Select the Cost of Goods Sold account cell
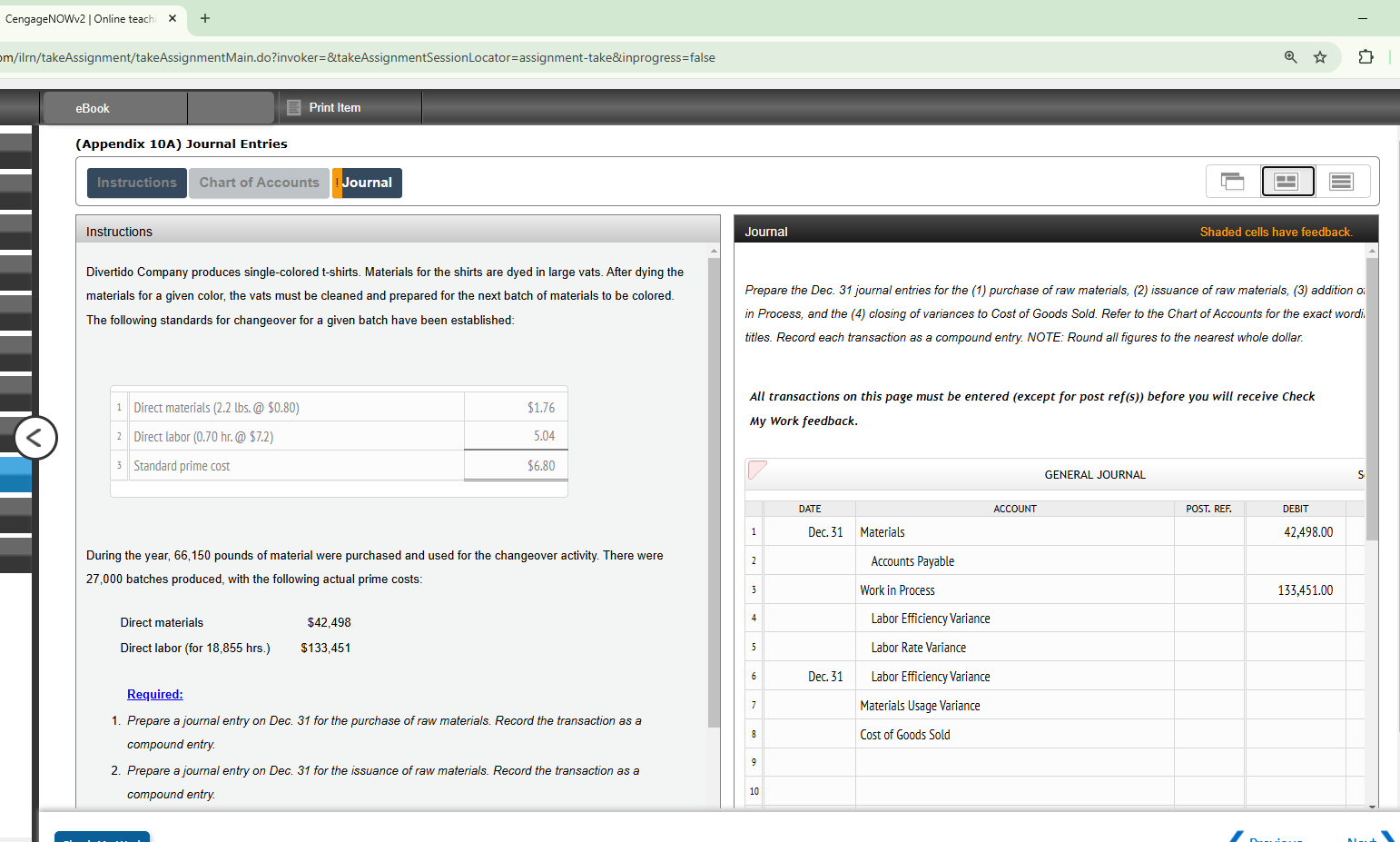Image resolution: width=1400 pixels, height=842 pixels. 1015,735
